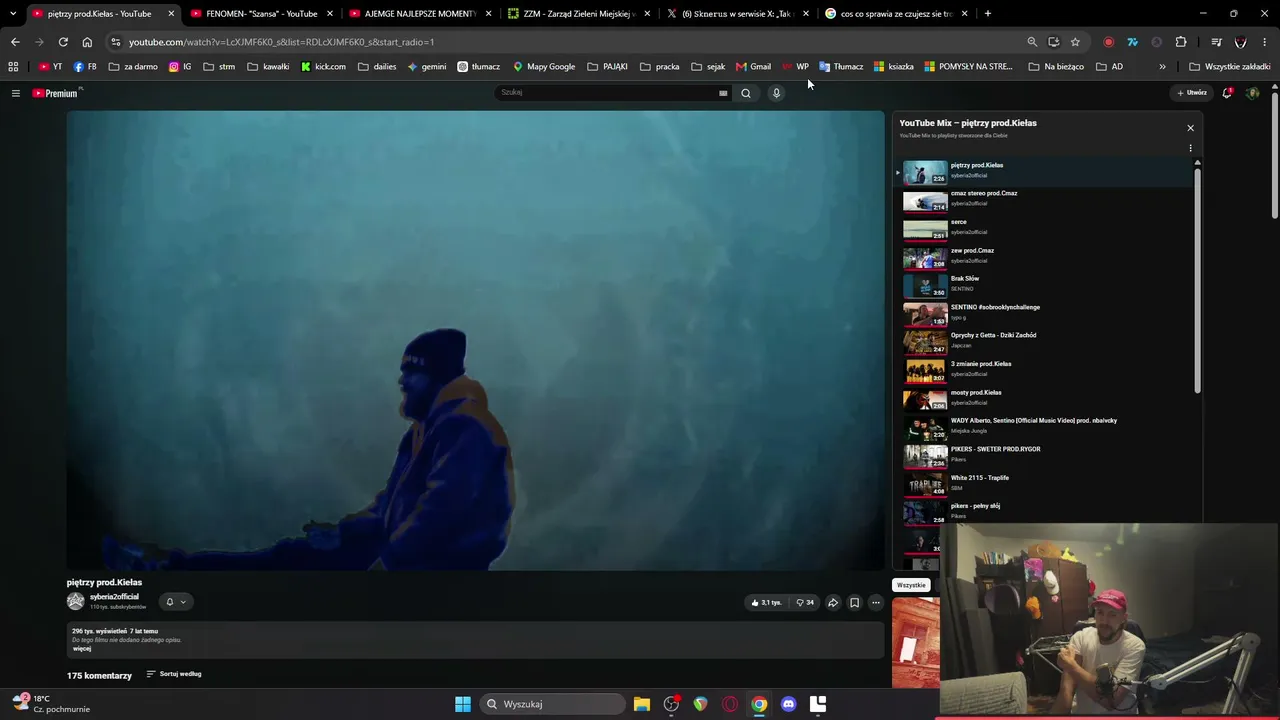The image size is (1280, 720).
Task: Open the Opera browser taskbar icon
Action: (730, 704)
